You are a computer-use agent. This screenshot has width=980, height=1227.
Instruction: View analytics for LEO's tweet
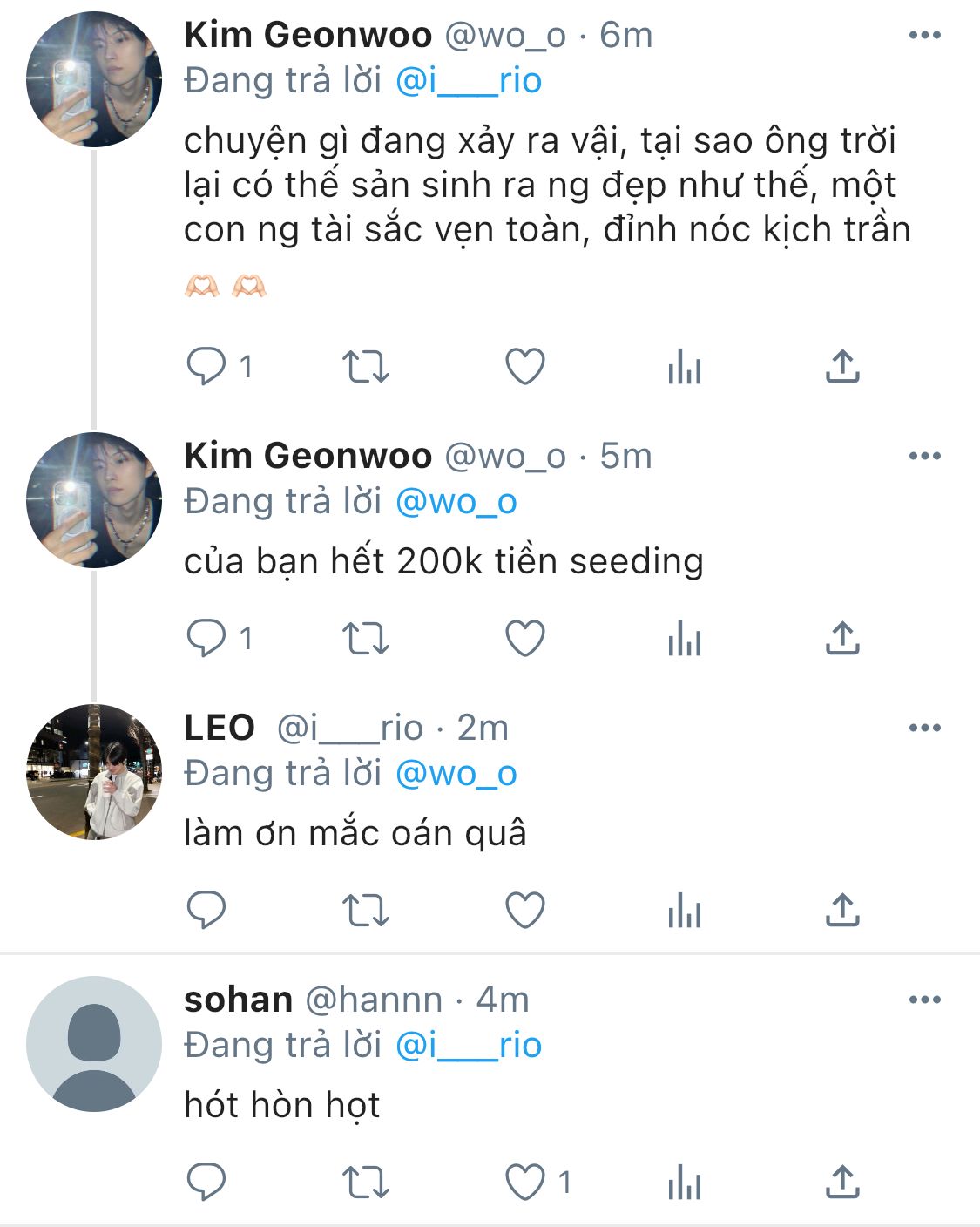[x=685, y=911]
